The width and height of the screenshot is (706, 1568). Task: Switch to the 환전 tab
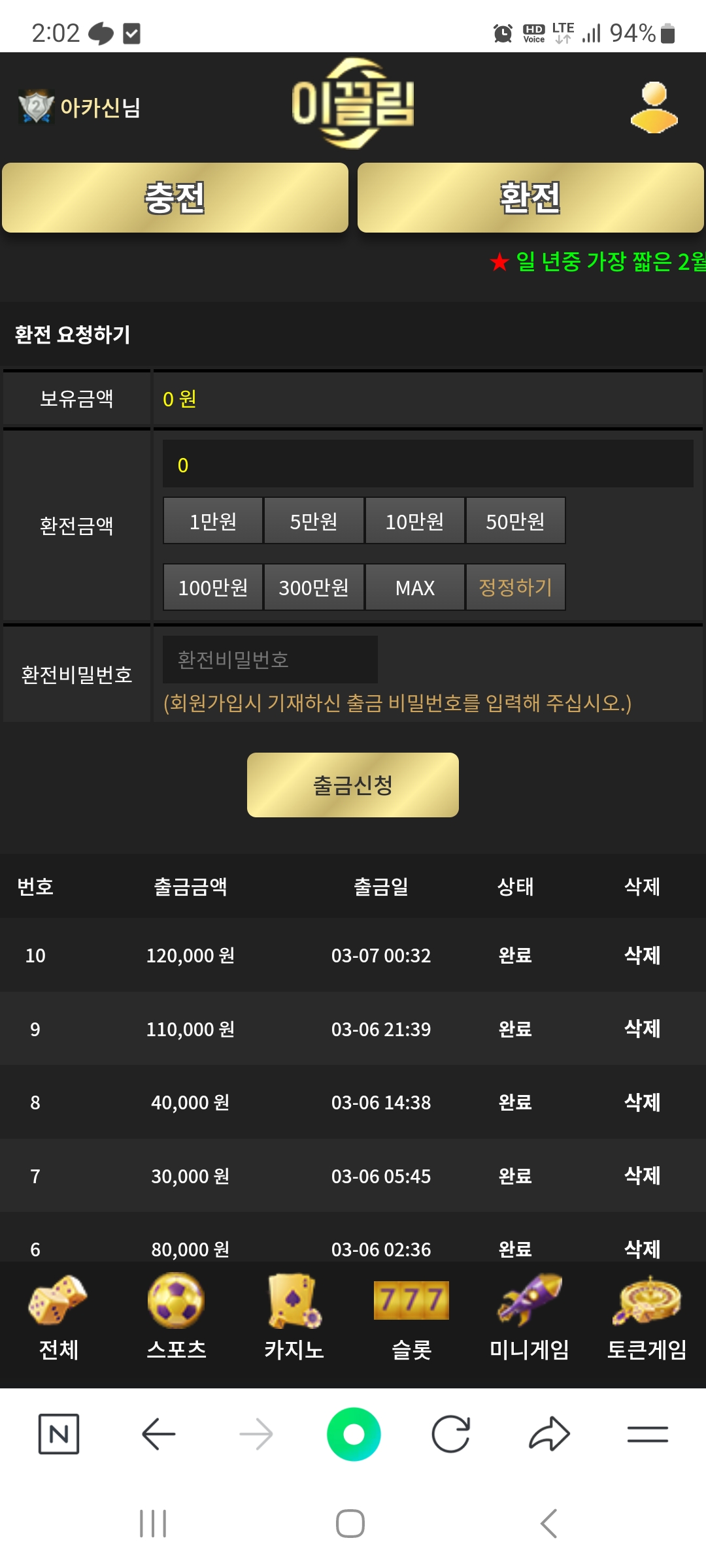pyautogui.click(x=531, y=197)
